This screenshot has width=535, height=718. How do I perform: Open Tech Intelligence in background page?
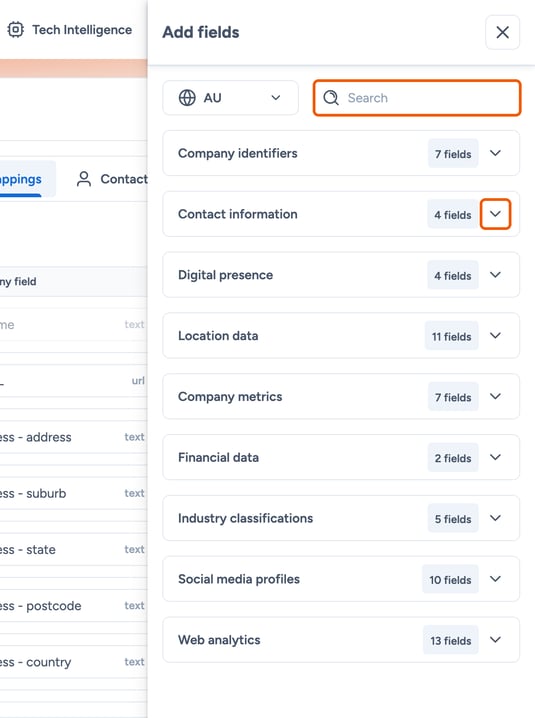pos(70,30)
